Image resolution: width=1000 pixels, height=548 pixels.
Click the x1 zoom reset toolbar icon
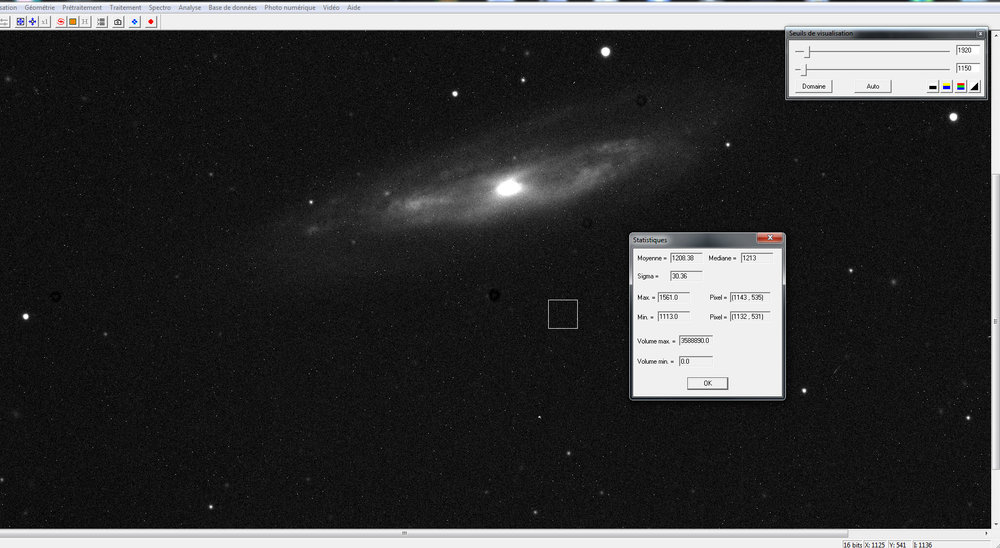click(x=45, y=22)
